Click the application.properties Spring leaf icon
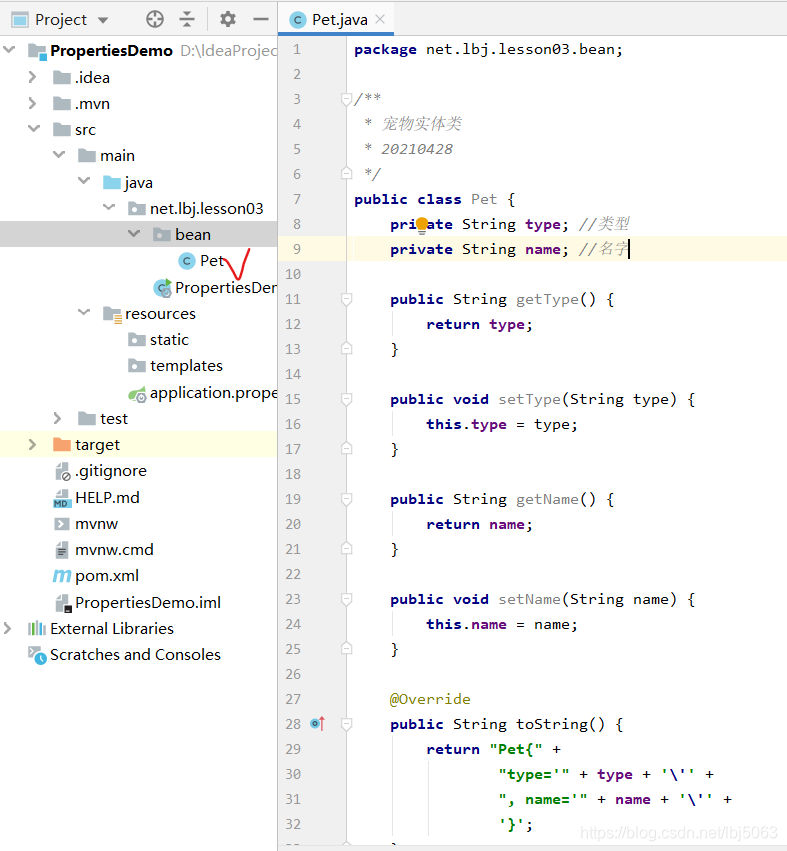787x851 pixels. pyautogui.click(x=137, y=395)
